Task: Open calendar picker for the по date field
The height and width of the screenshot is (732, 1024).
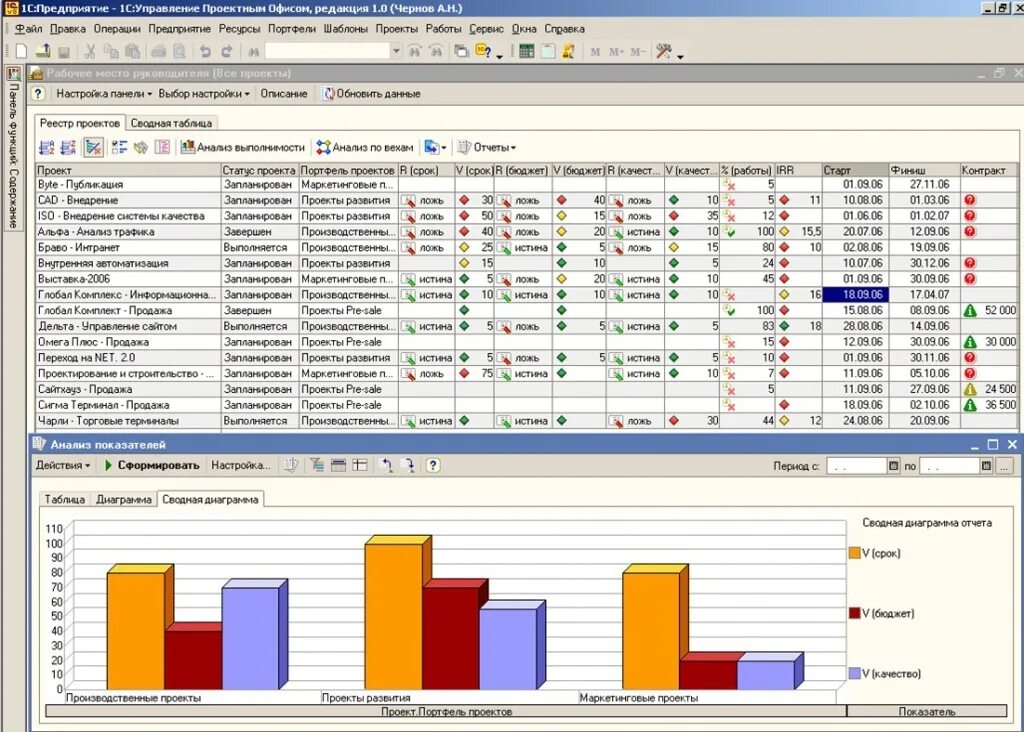Action: pyautogui.click(x=986, y=466)
